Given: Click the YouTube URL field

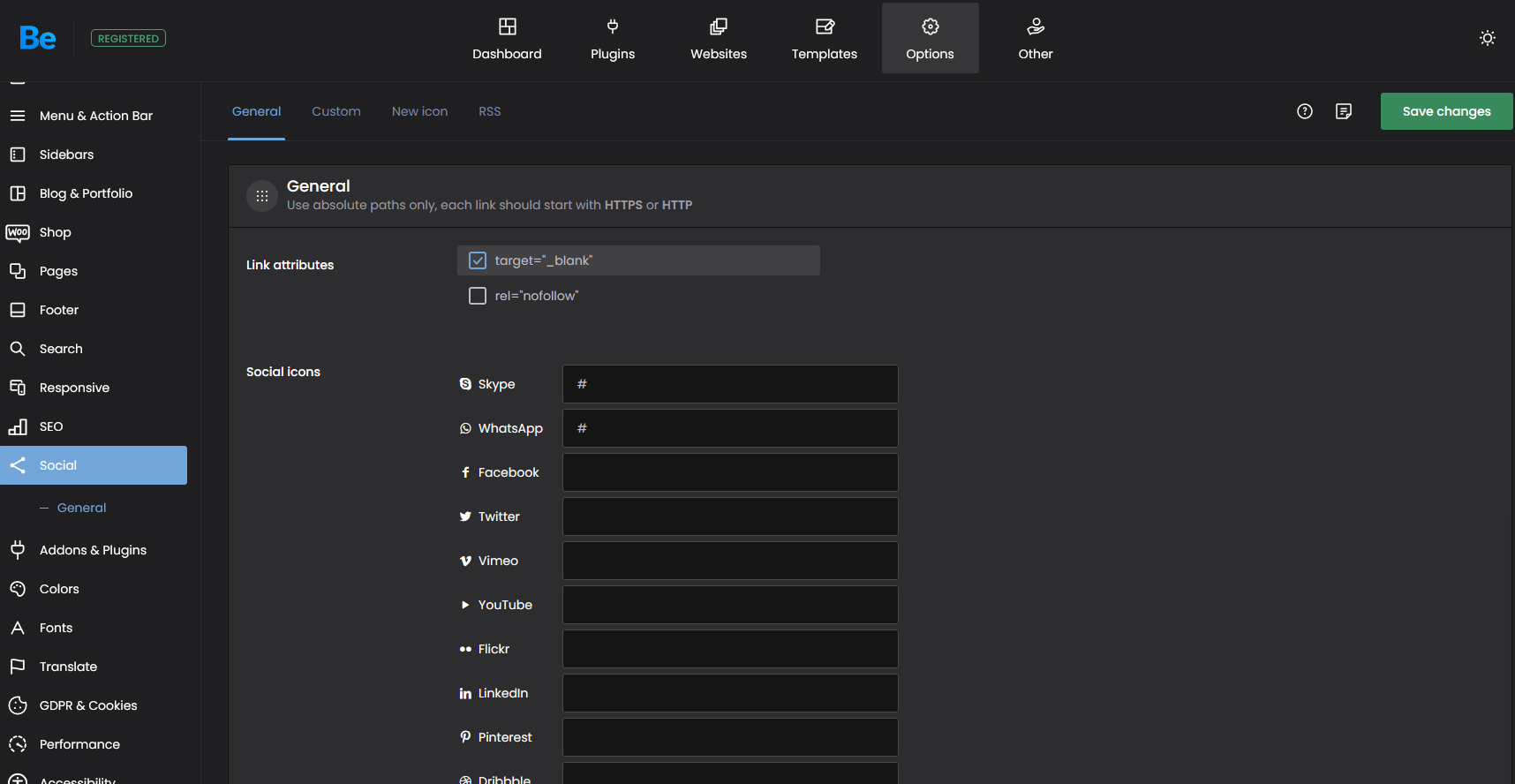Looking at the screenshot, I should (730, 605).
